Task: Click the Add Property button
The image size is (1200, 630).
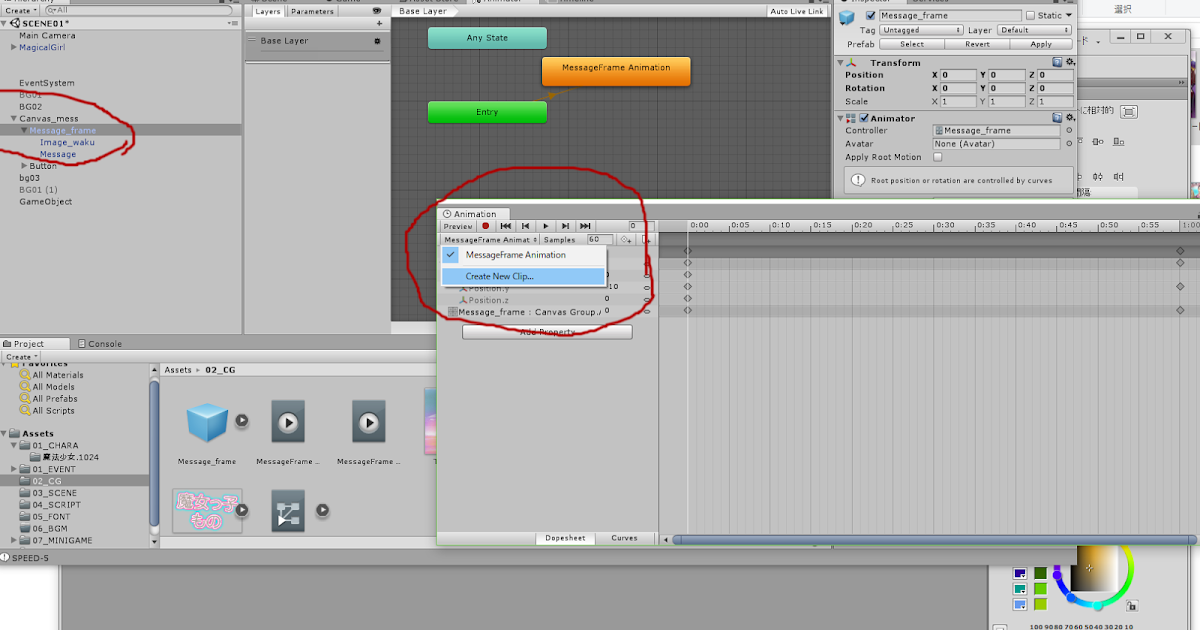Action: [547, 331]
